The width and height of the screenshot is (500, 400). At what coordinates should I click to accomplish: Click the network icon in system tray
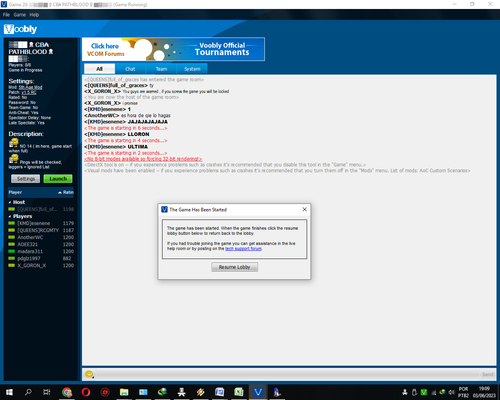point(434,392)
